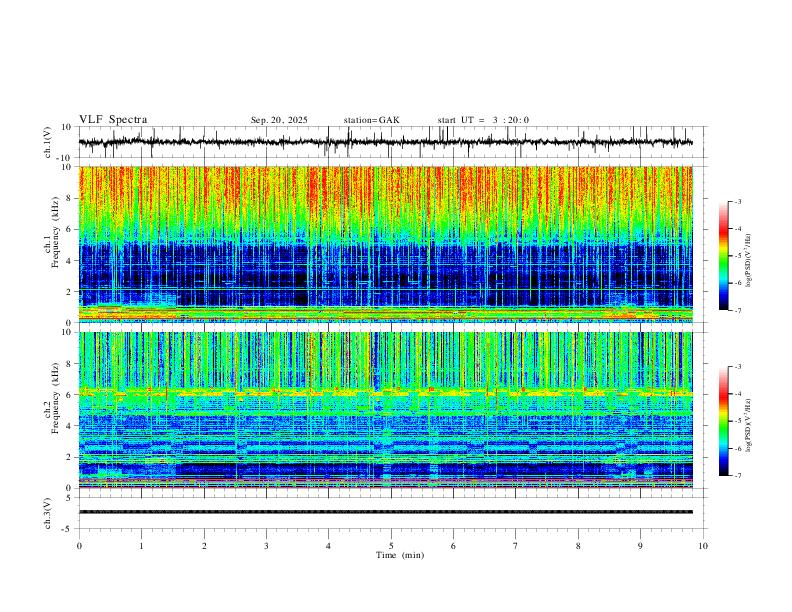Screen dimensions: 792x612
Task: Click the ch.3 black waveform band
Action: click(385, 512)
